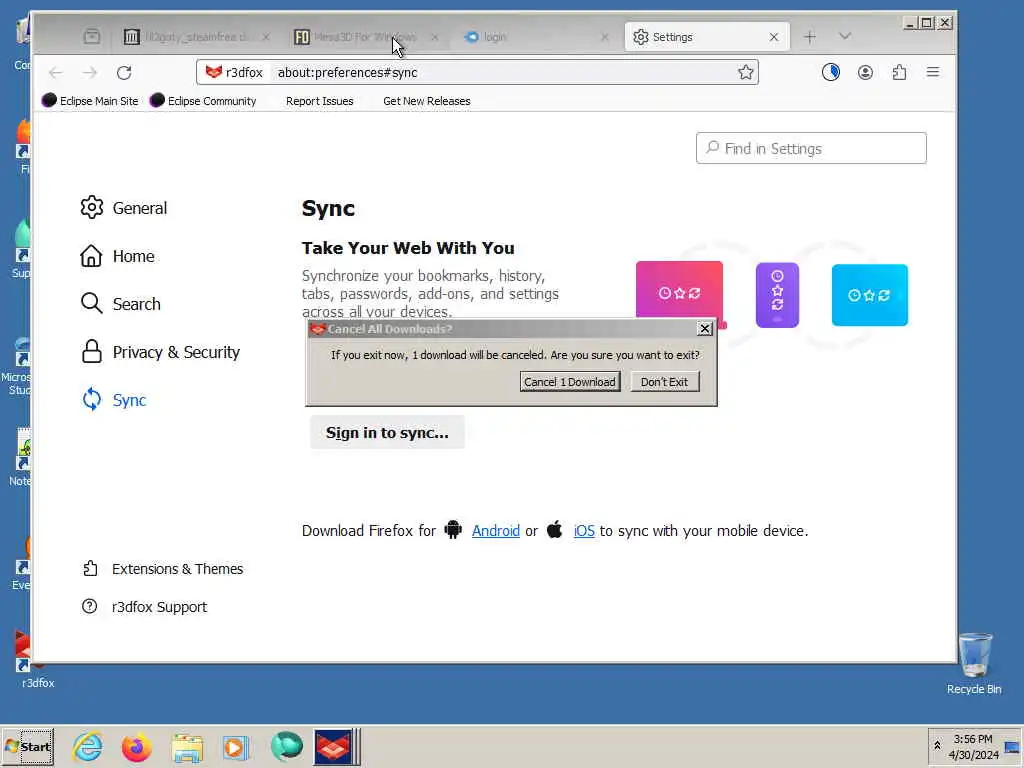The width and height of the screenshot is (1024, 768).
Task: Close the Mesa3D For Windows tab
Action: tap(435, 37)
